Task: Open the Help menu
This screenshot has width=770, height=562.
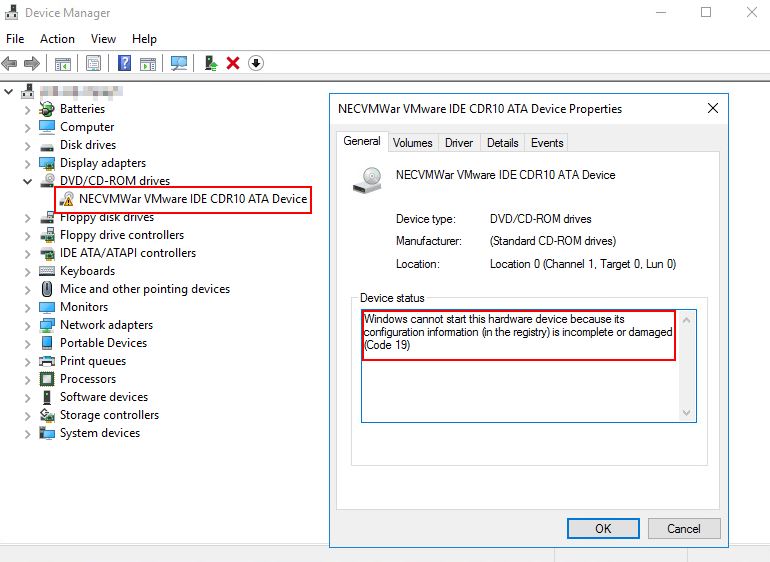Action: [144, 39]
